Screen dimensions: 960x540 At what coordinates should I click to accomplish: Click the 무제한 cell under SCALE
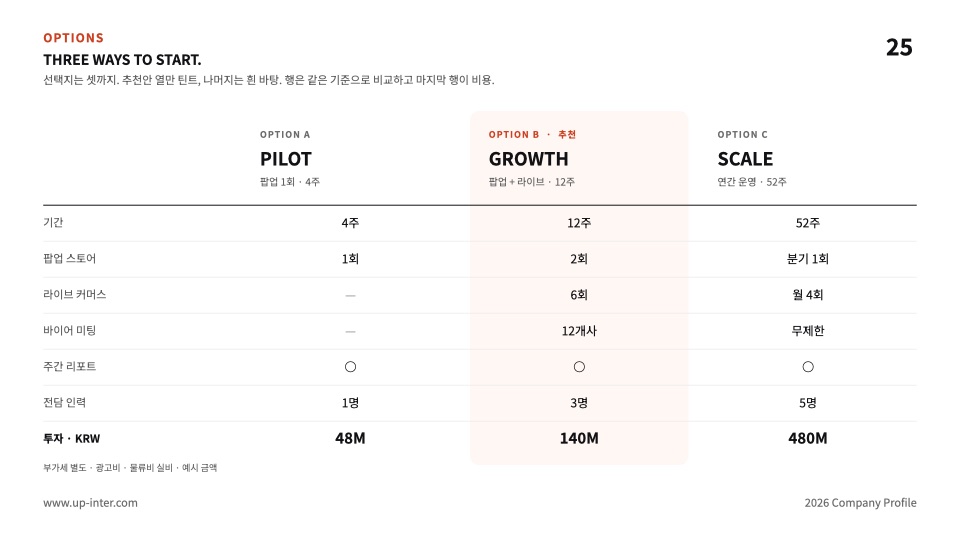click(808, 331)
